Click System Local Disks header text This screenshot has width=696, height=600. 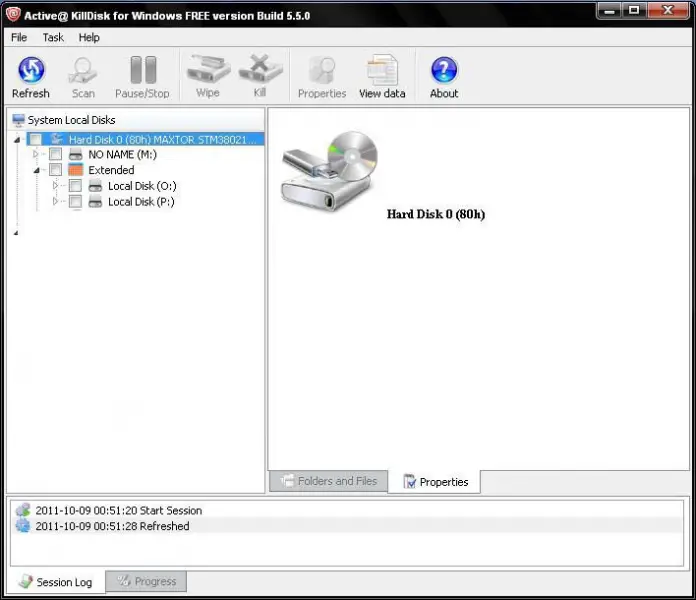pos(71,120)
